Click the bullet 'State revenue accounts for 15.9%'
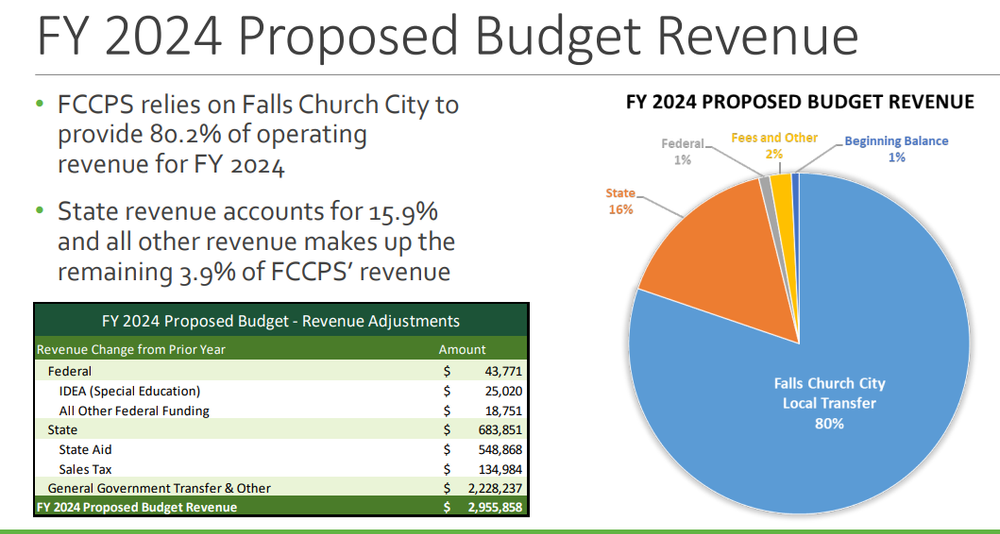 click(x=256, y=242)
